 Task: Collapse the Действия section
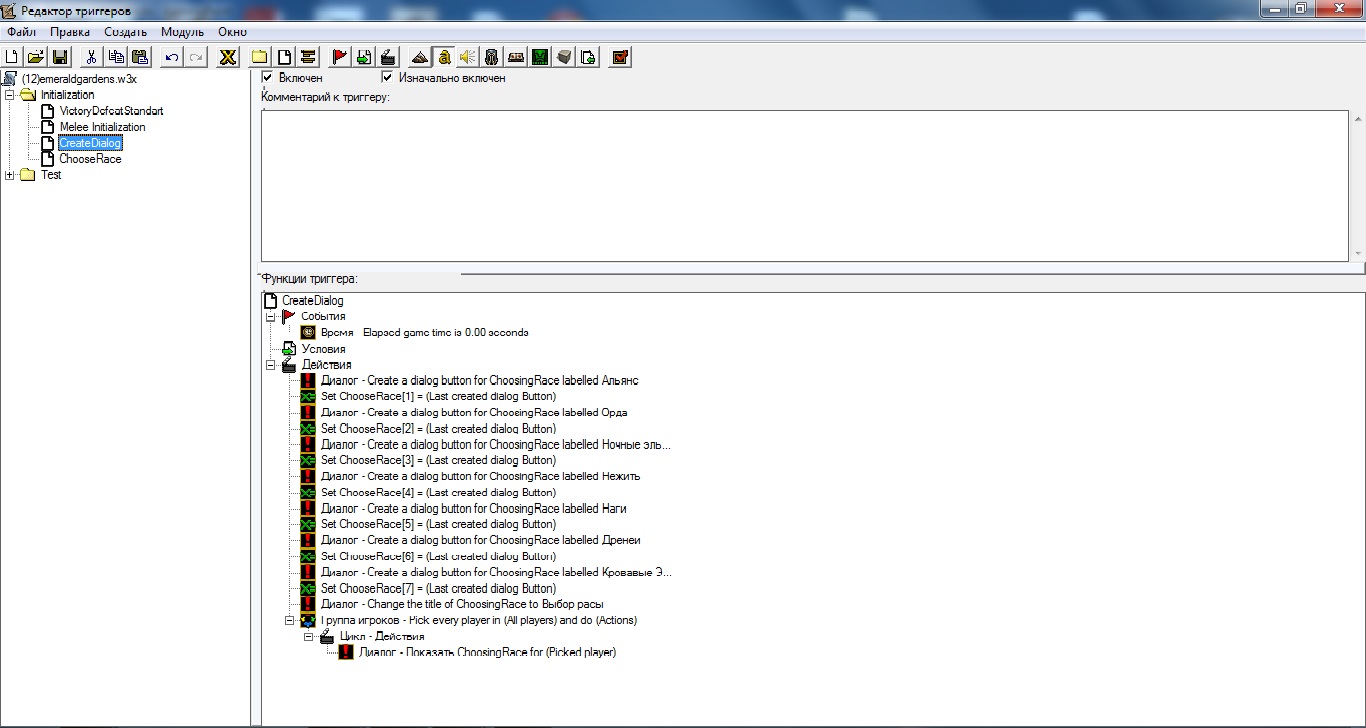271,365
